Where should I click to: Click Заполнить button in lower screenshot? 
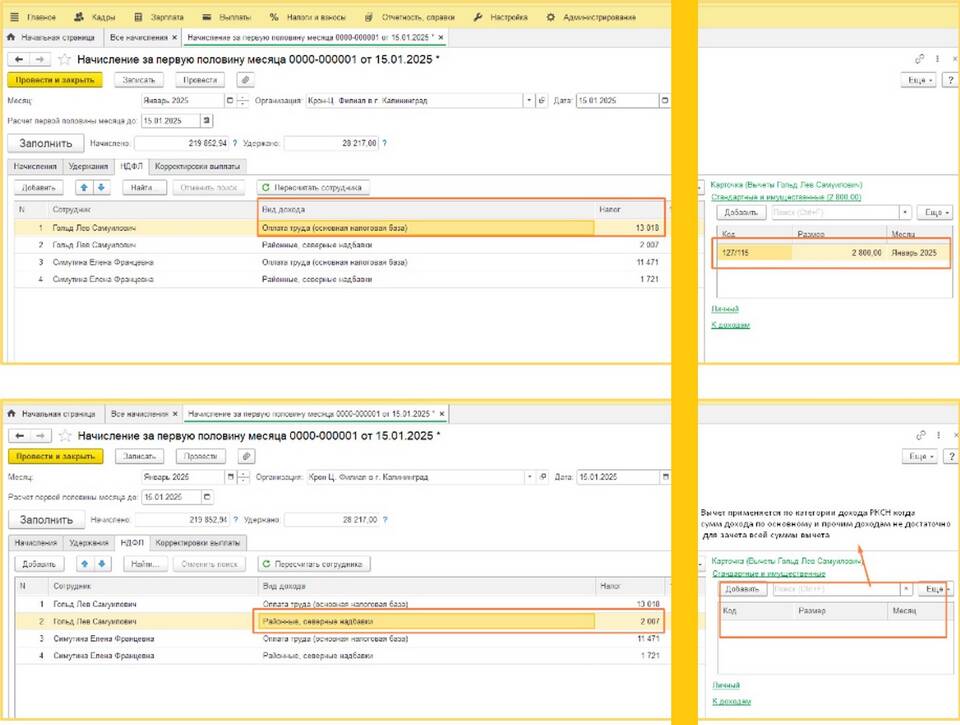coord(47,520)
